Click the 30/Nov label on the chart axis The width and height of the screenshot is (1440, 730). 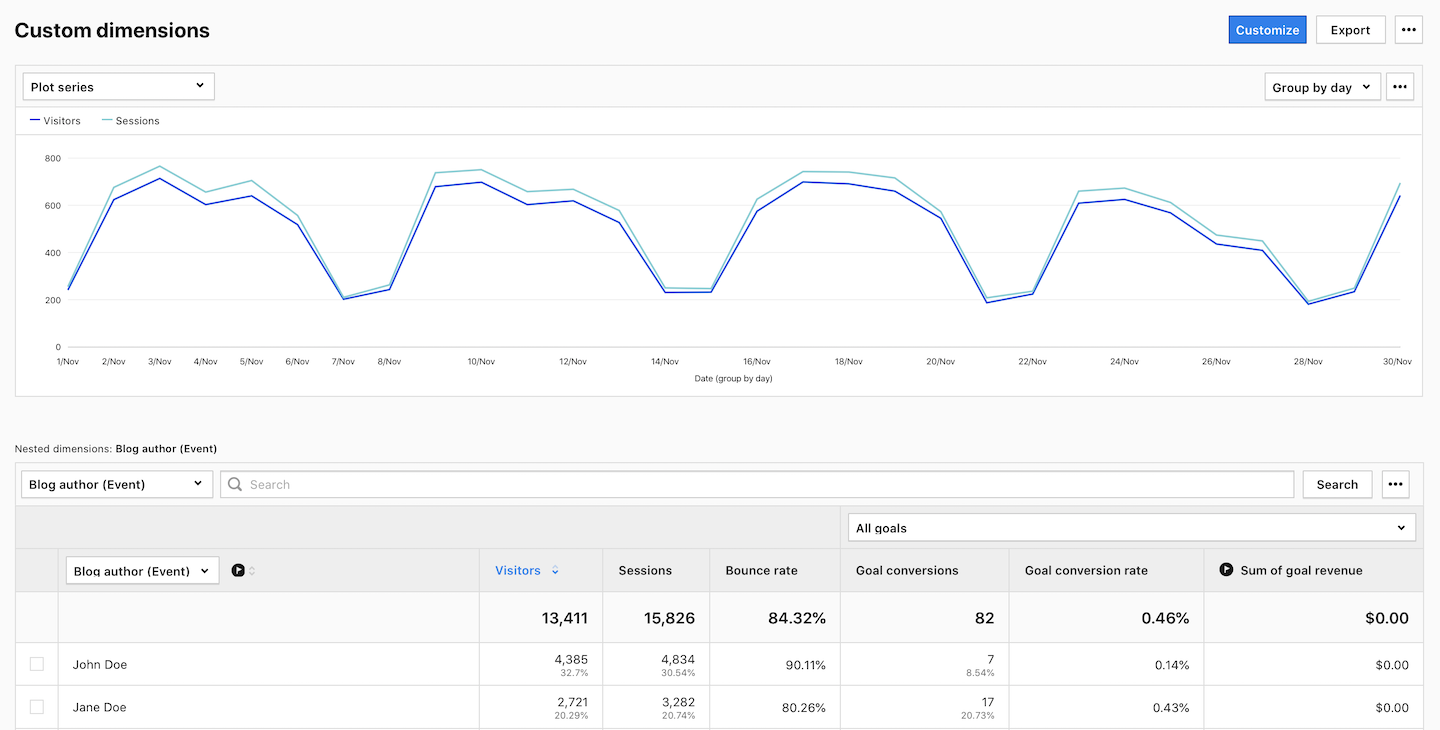click(x=1397, y=361)
